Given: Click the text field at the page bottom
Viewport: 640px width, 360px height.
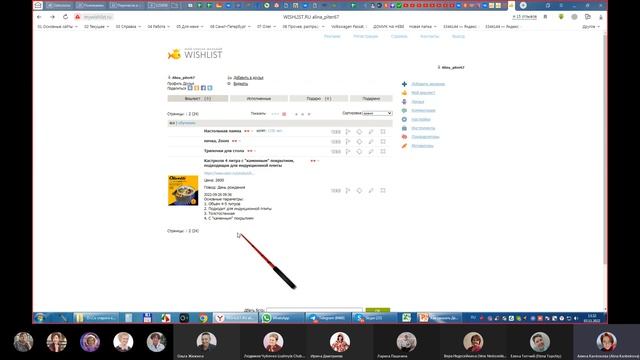Looking at the screenshot, I should point(314,310).
